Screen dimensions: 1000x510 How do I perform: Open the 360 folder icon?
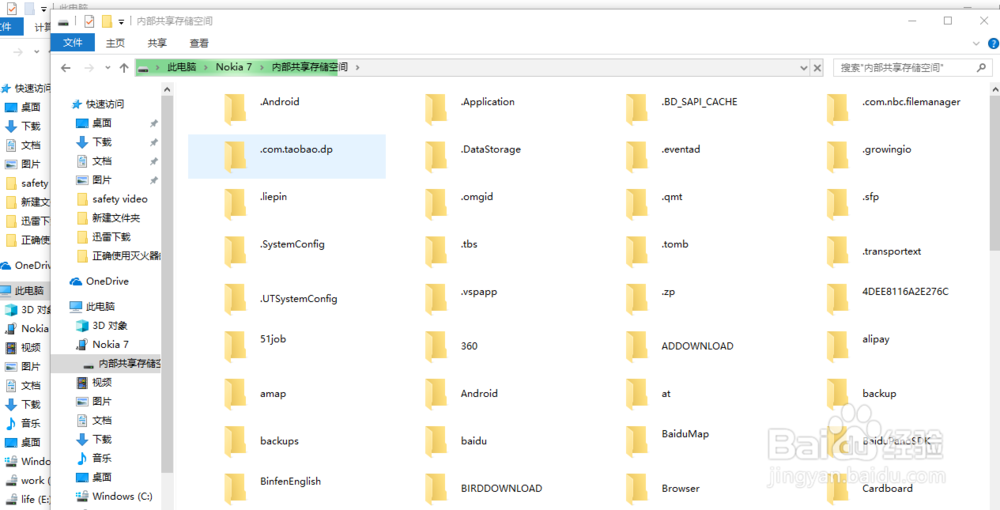436,346
